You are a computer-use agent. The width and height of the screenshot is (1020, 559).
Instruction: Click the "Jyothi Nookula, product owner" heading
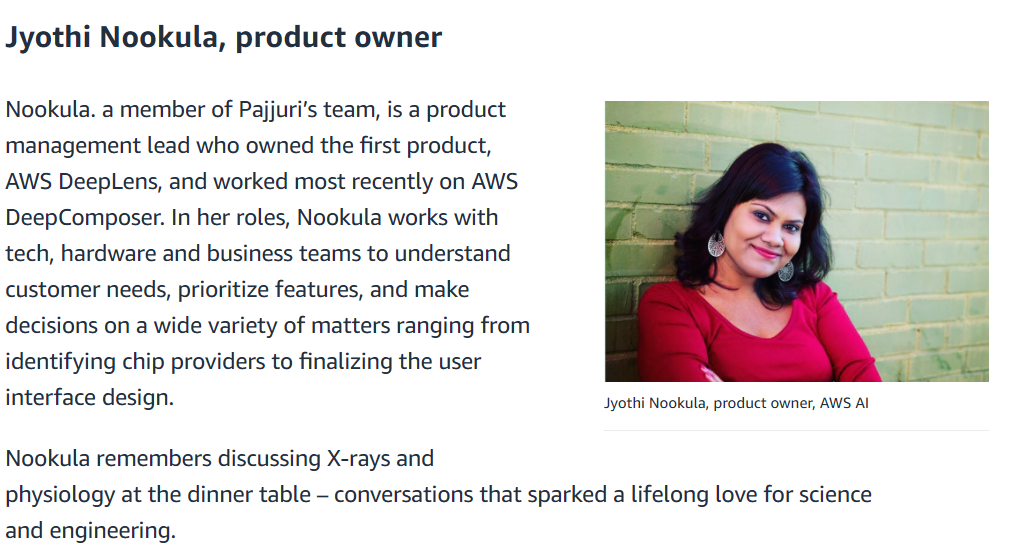[224, 38]
